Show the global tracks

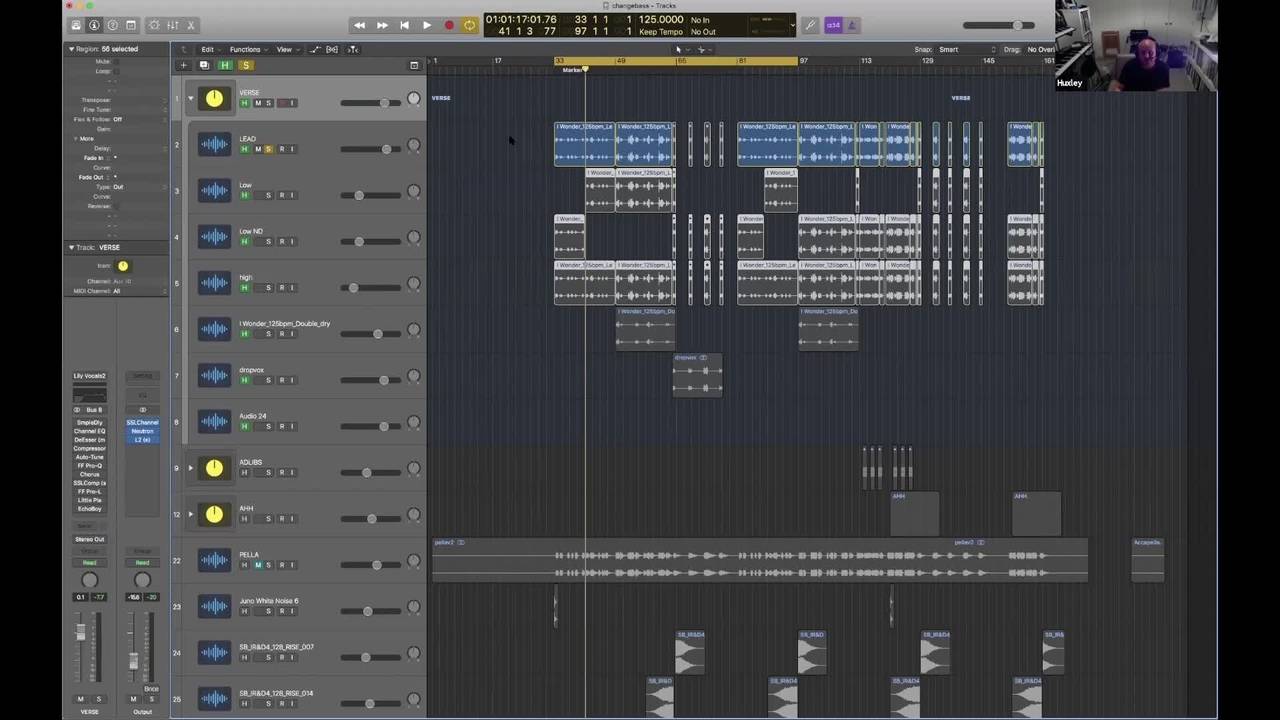pyautogui.click(x=414, y=66)
